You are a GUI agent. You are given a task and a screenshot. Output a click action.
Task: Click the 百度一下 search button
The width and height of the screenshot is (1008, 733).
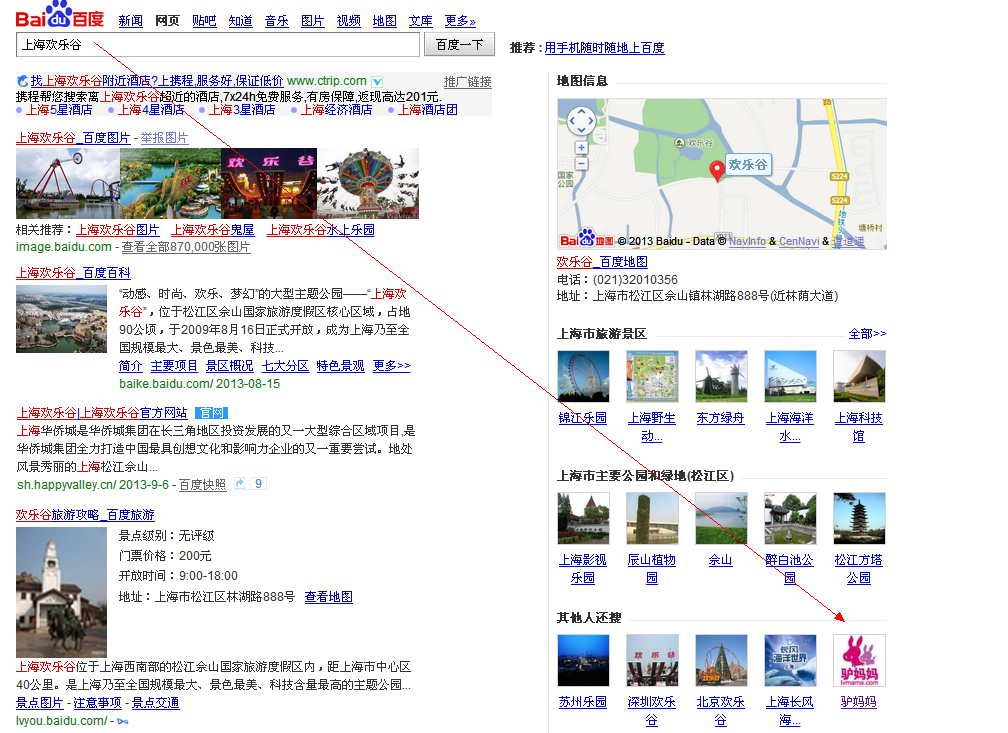click(460, 44)
